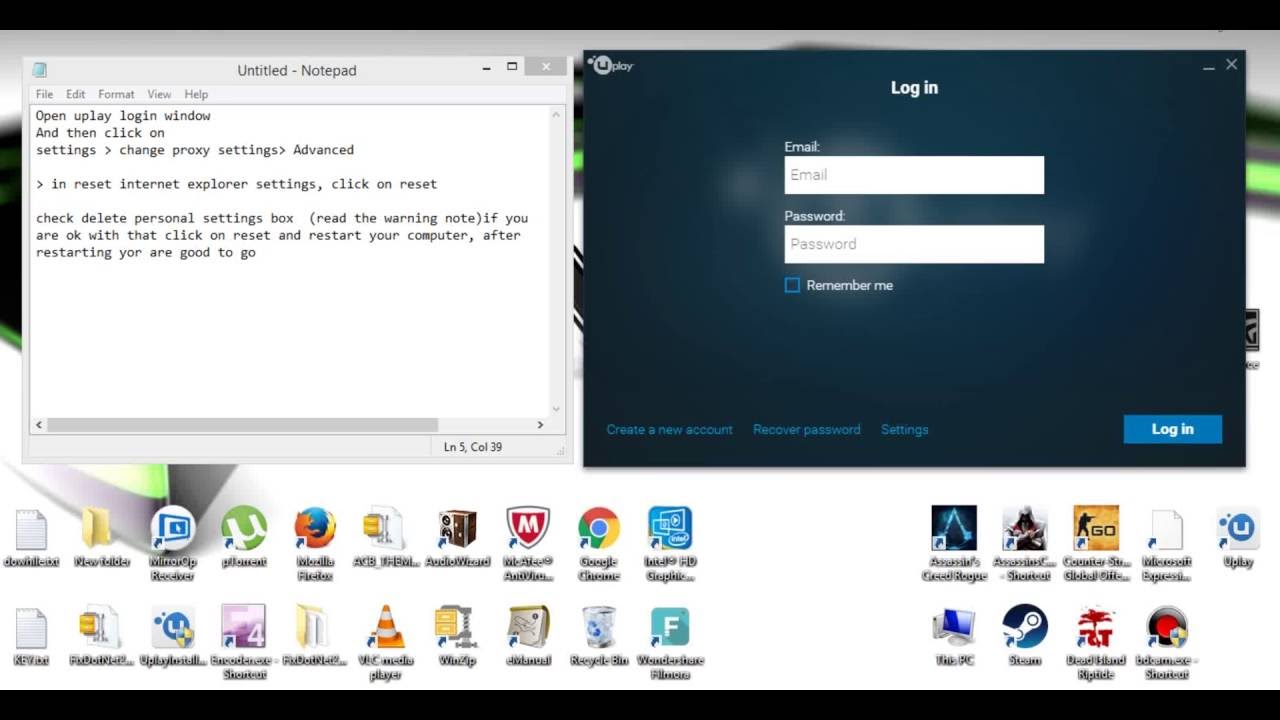
Task: Close the Uplay login window
Action: [x=1232, y=64]
